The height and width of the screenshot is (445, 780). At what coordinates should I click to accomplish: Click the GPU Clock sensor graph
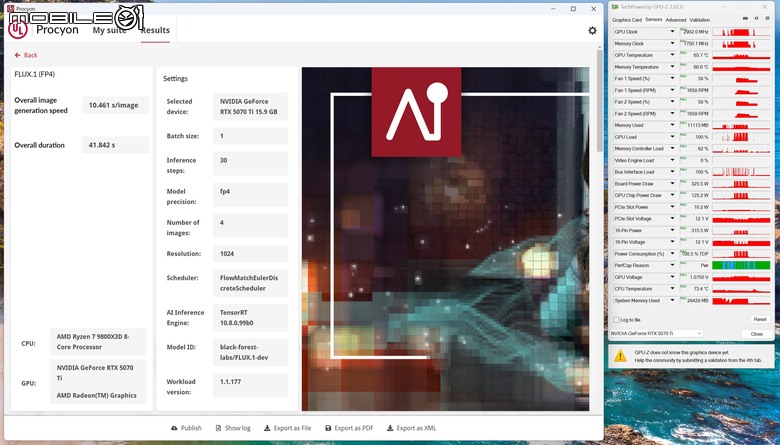point(741,32)
